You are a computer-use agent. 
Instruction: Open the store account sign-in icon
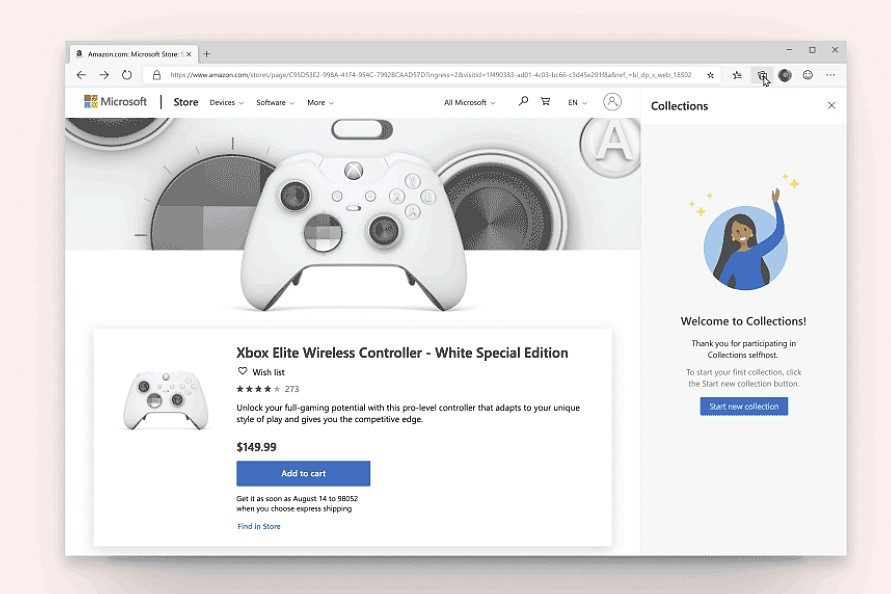(x=612, y=102)
